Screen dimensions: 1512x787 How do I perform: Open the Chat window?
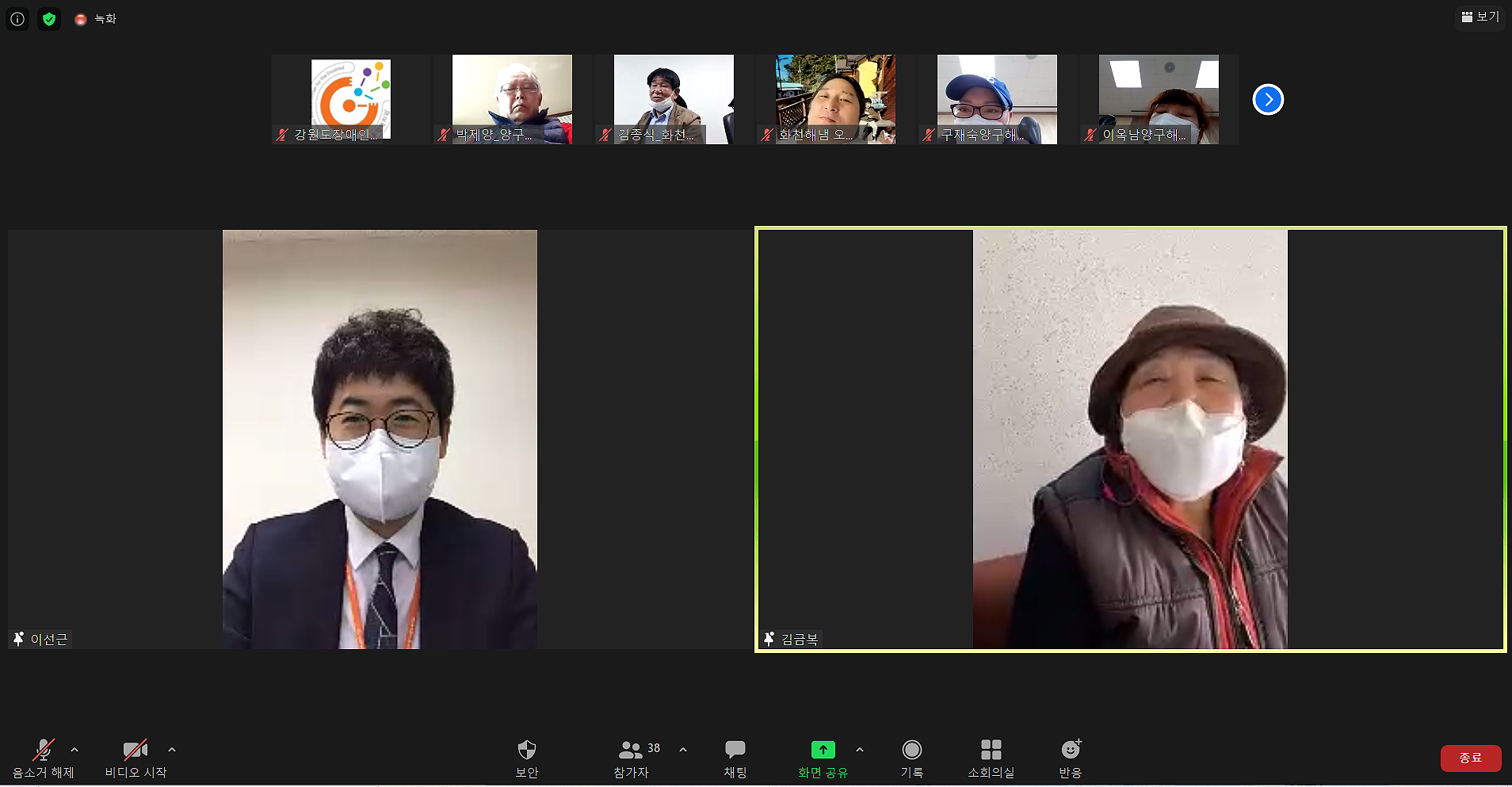pyautogui.click(x=735, y=758)
